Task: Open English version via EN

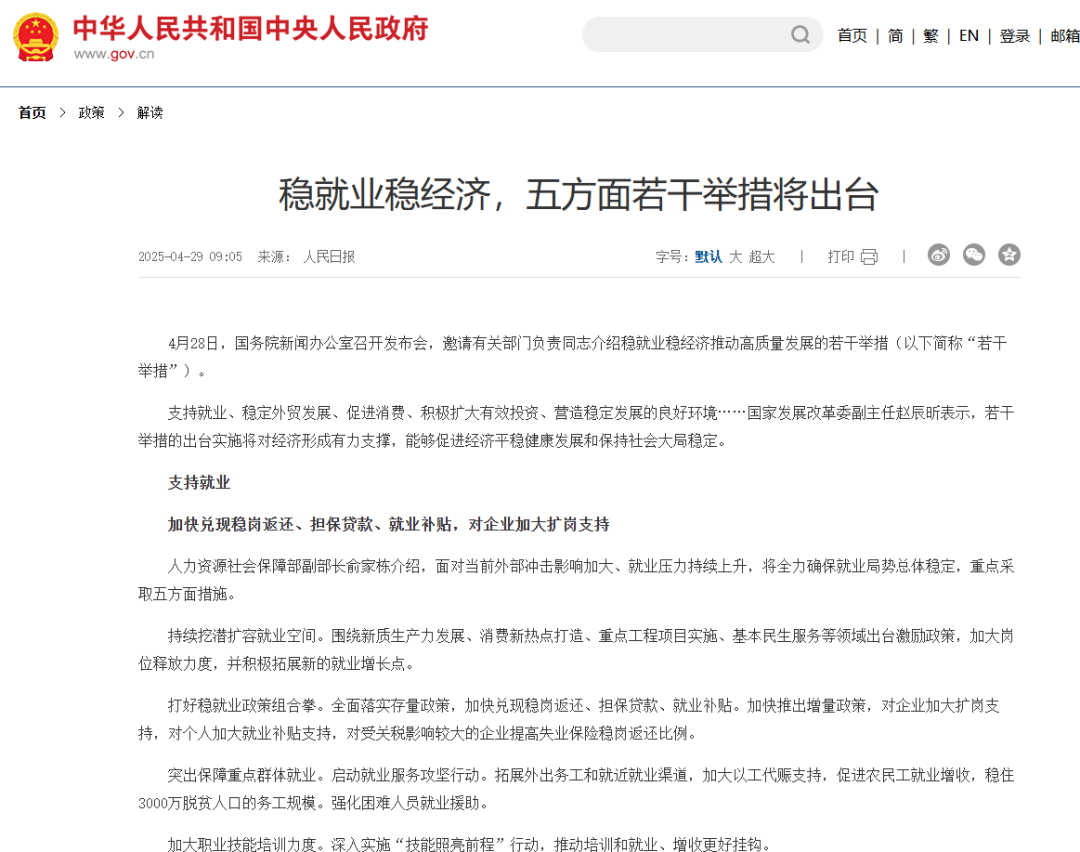Action: [968, 36]
